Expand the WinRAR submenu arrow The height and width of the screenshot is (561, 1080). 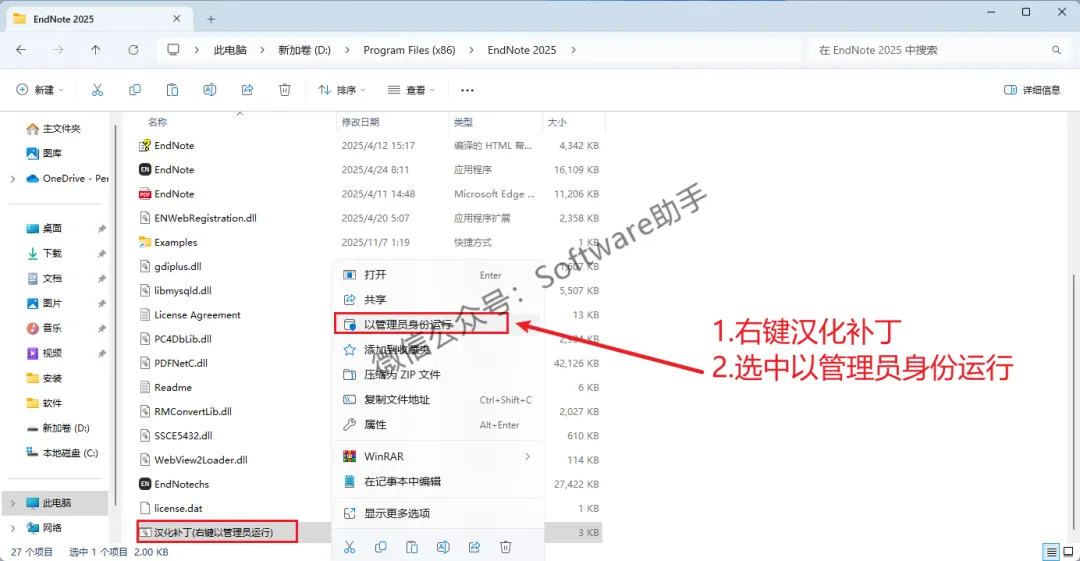coord(528,456)
